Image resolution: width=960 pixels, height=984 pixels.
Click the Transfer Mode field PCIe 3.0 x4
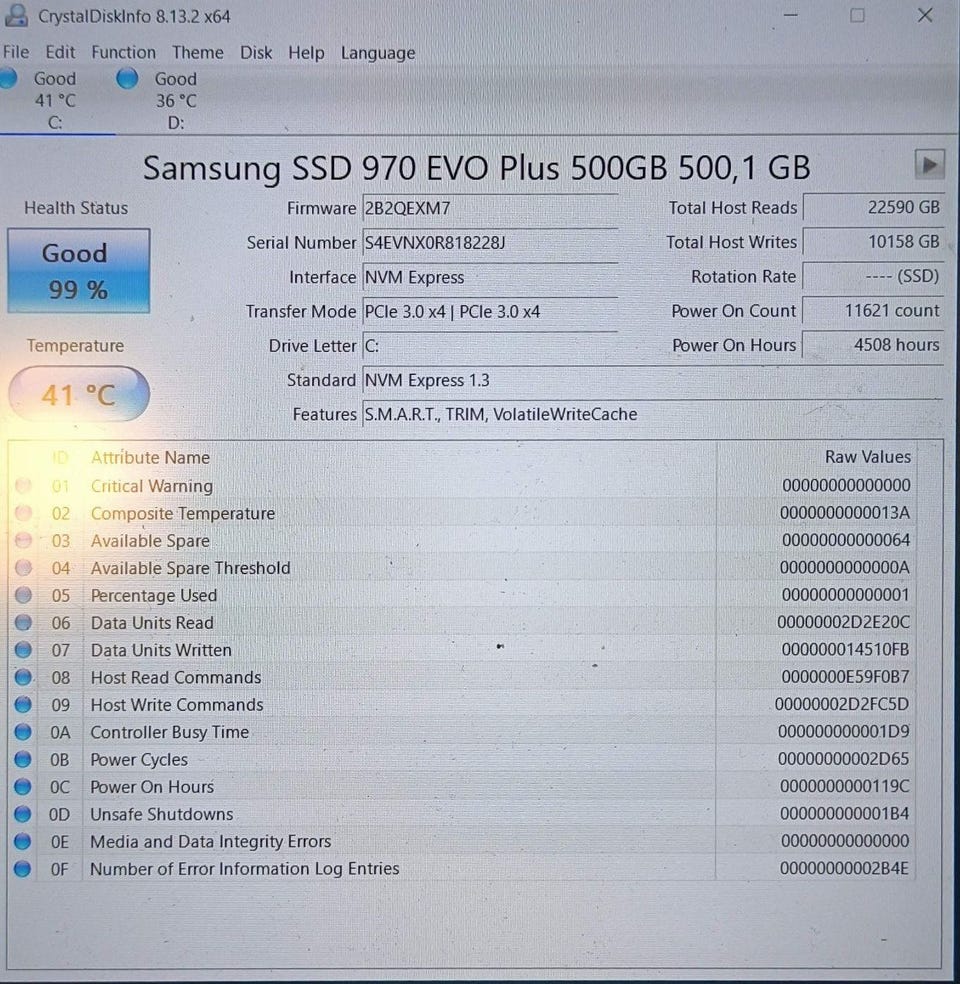[490, 311]
